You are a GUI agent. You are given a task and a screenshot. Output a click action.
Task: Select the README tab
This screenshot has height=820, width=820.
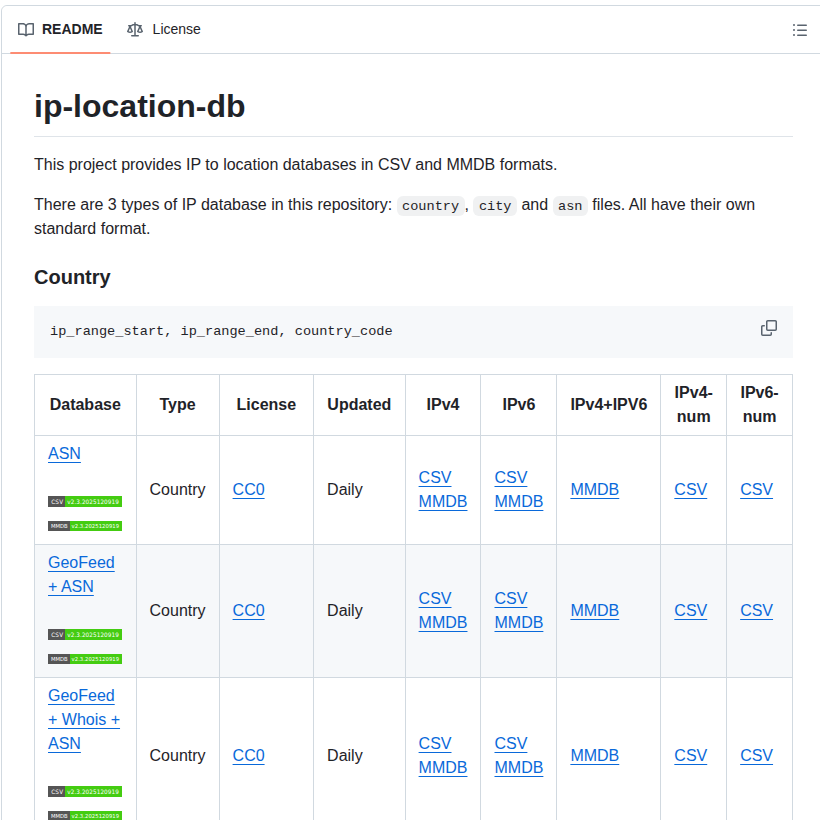click(x=71, y=29)
